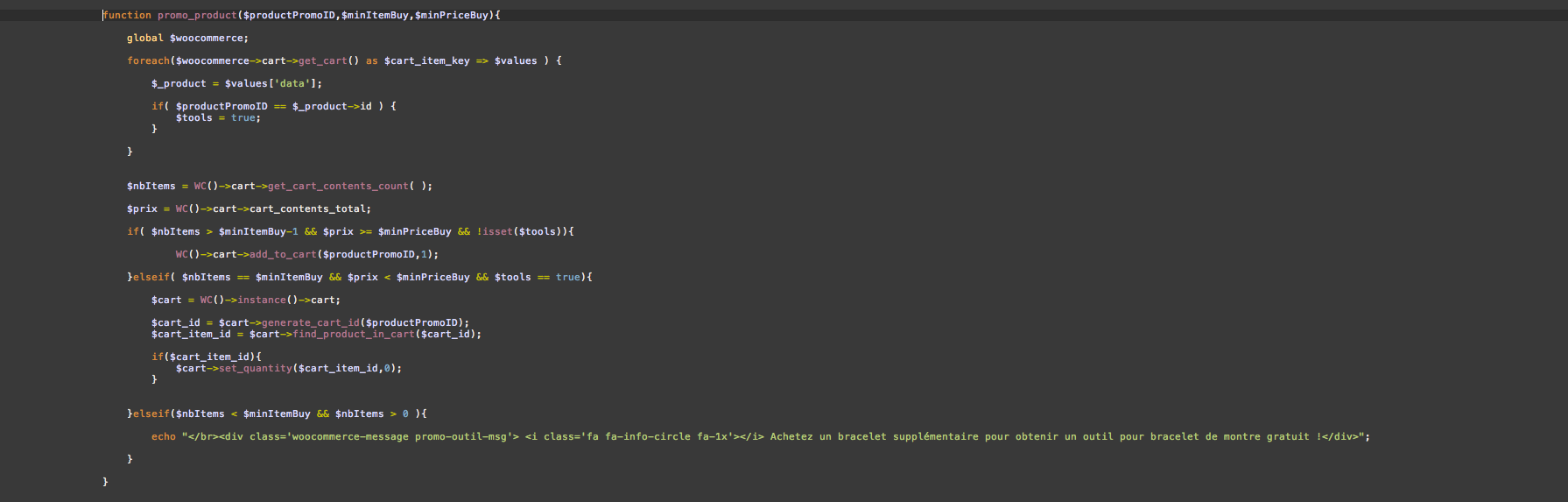Click find_product_in_cart method name
The image size is (1568, 502).
(354, 334)
